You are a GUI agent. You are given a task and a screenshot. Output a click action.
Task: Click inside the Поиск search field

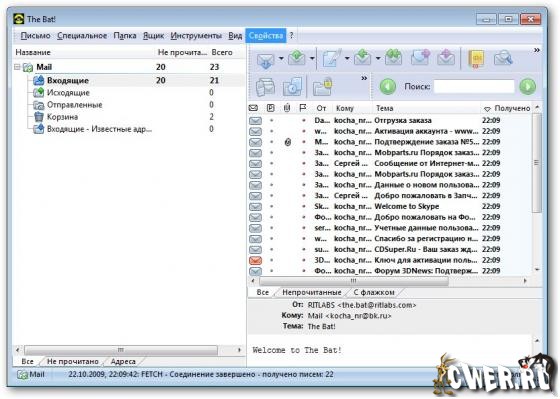tap(474, 86)
